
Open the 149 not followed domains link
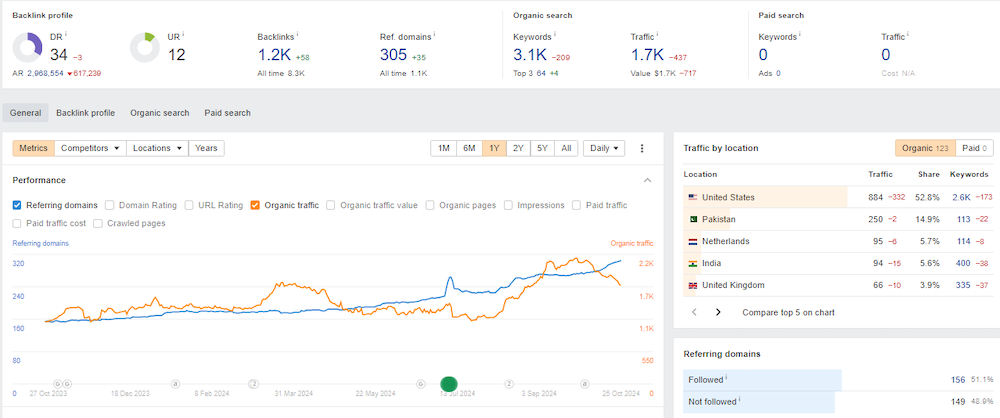coord(958,401)
